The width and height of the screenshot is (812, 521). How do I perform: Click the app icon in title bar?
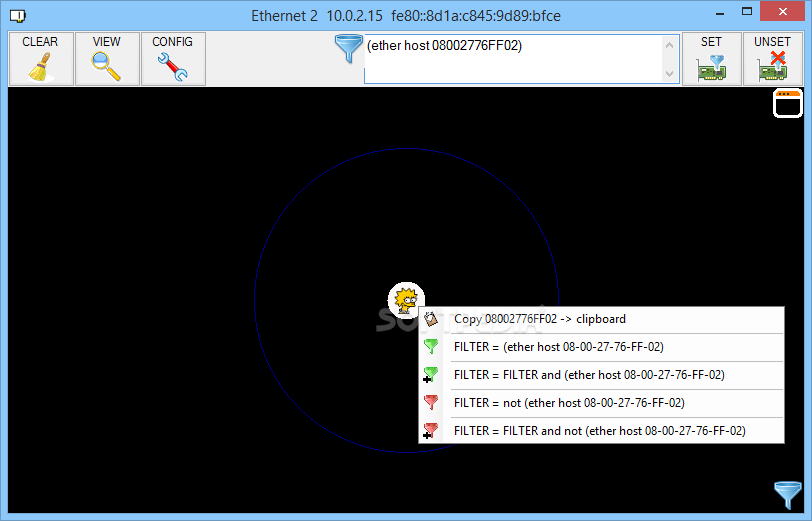[18, 16]
